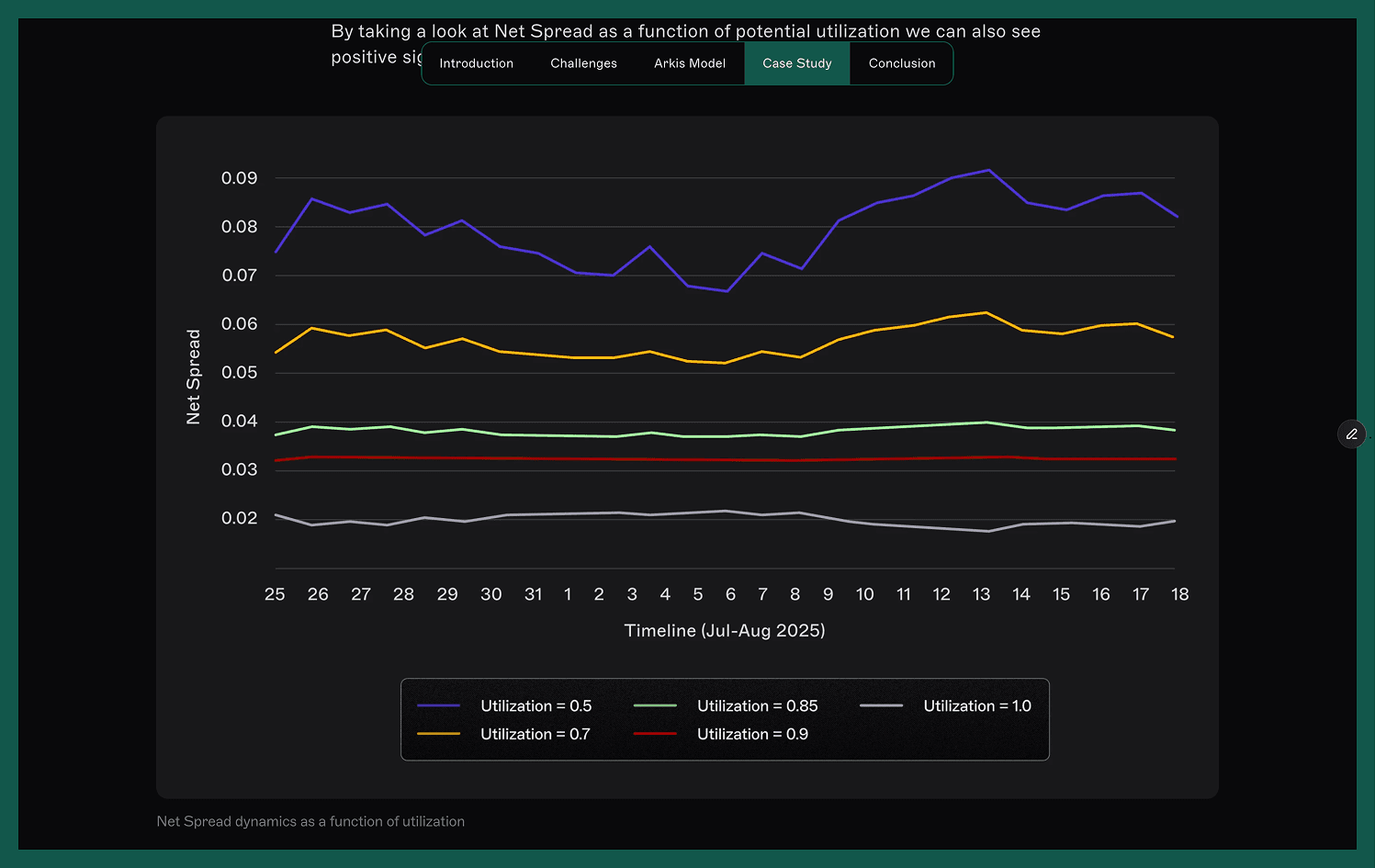This screenshot has width=1375, height=868.
Task: Click the x-axis date label 13
Action: pyautogui.click(x=981, y=594)
